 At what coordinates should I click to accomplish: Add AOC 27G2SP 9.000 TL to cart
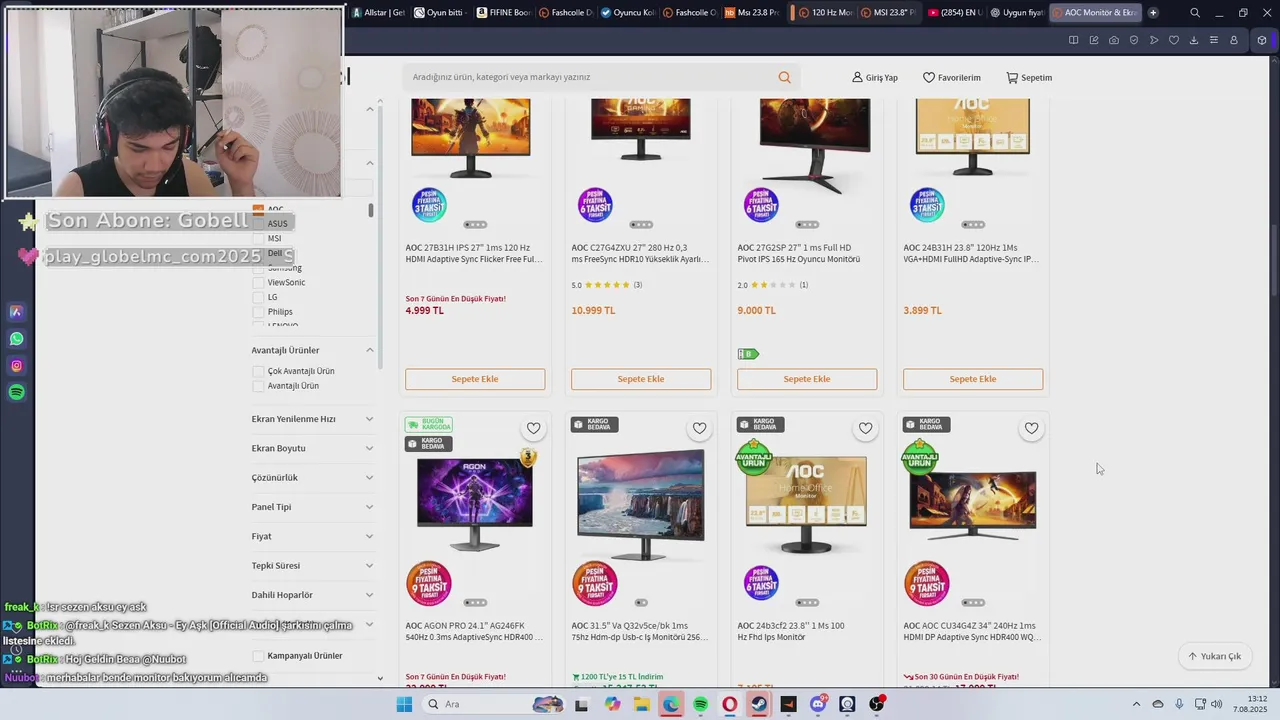click(807, 379)
